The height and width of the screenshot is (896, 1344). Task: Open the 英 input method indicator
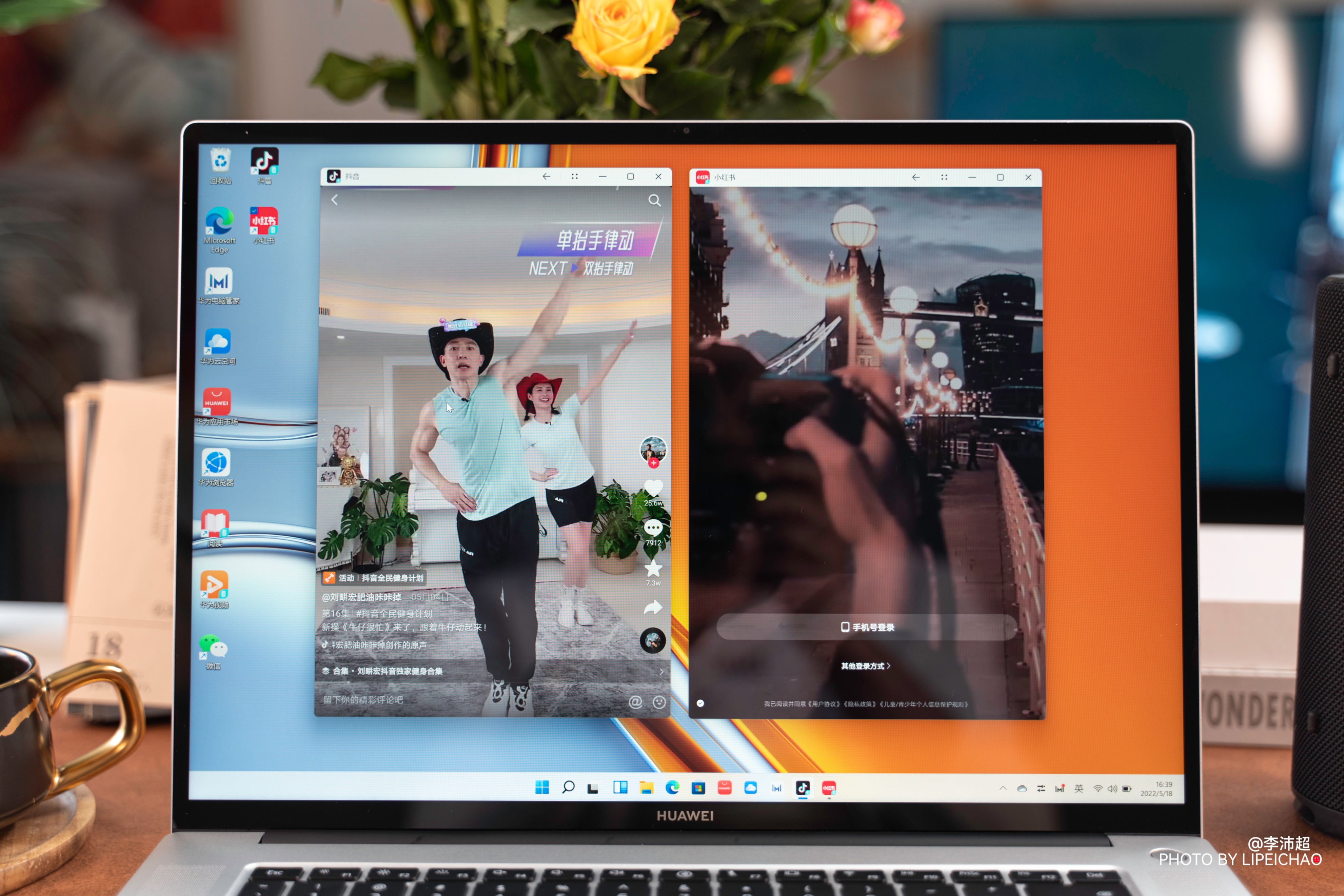click(x=1078, y=789)
